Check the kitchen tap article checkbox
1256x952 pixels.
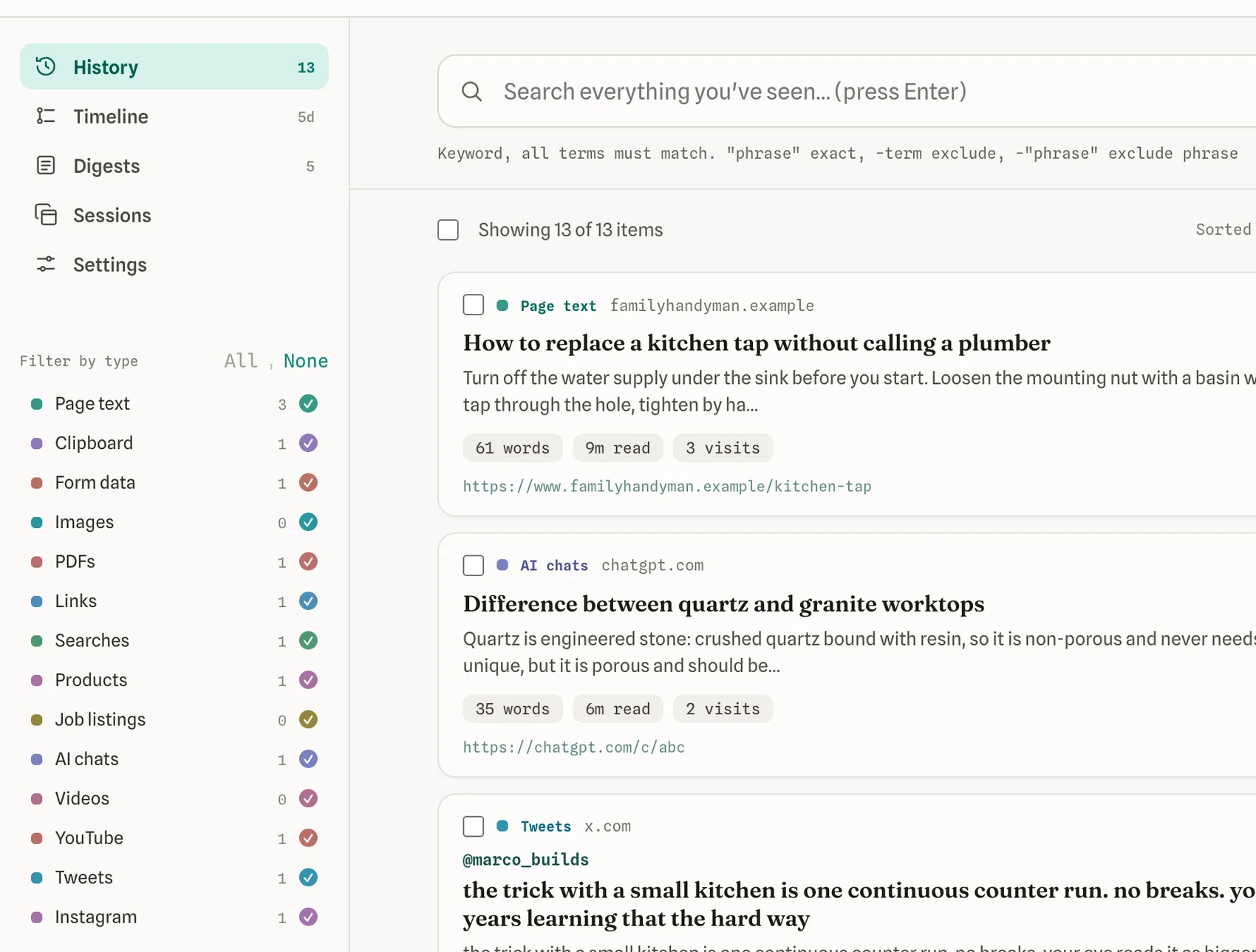point(474,305)
